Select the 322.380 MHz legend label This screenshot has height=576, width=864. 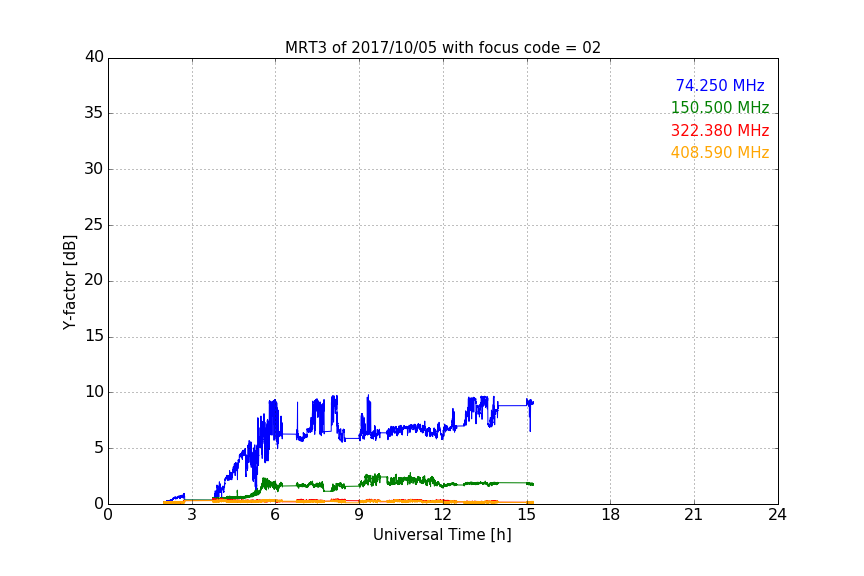(x=720, y=131)
